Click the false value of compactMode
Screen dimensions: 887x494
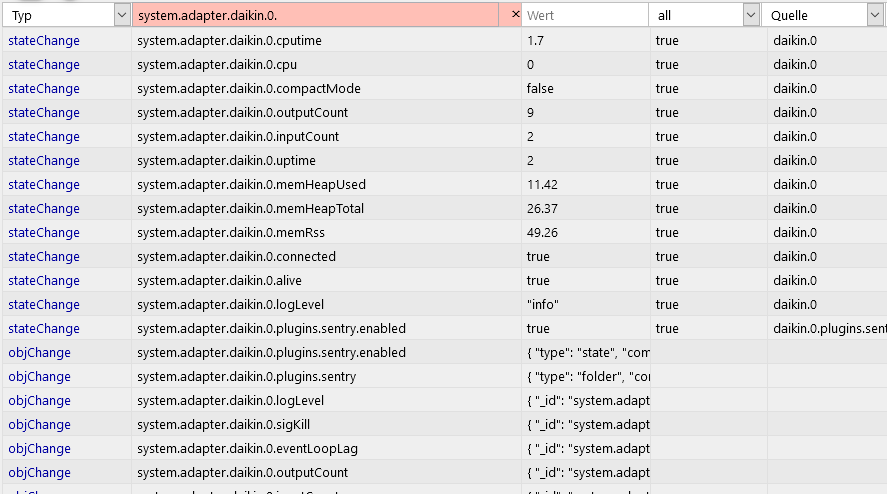click(540, 89)
